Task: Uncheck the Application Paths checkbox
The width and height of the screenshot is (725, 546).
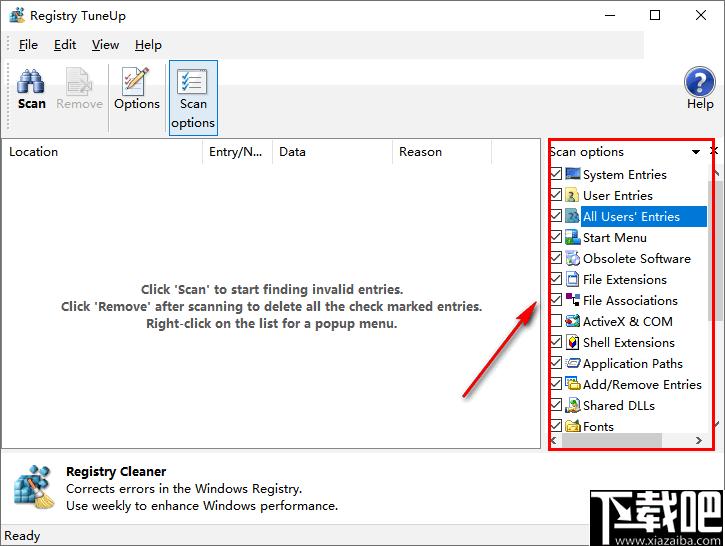Action: click(556, 363)
